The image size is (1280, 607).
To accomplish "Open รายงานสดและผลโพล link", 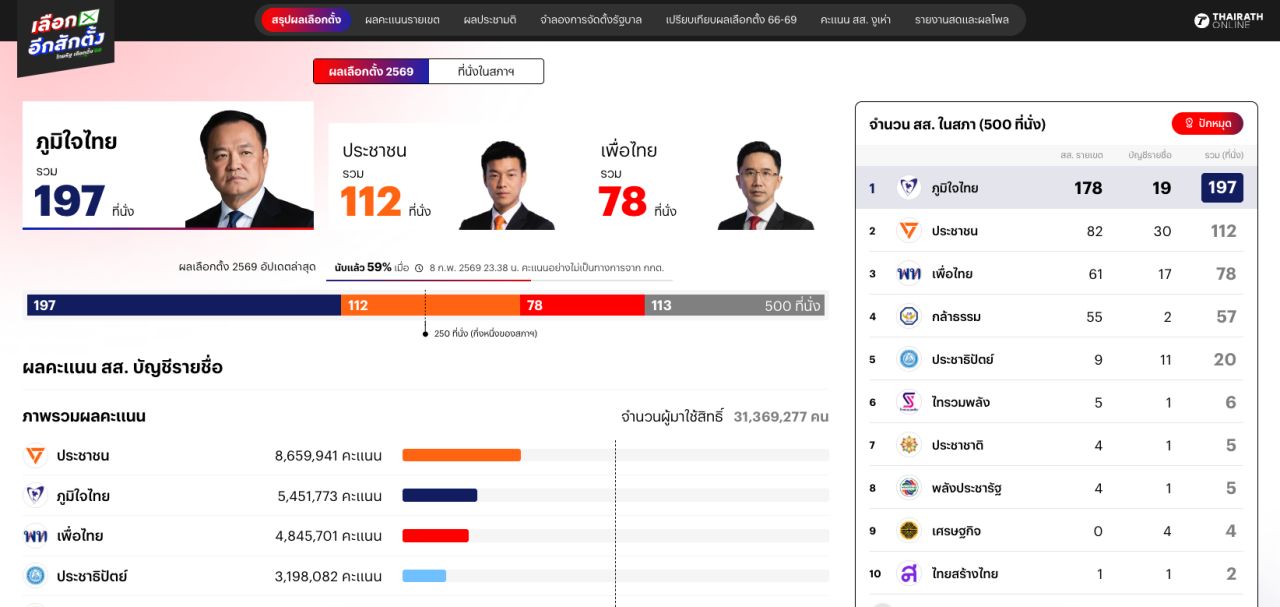I will coord(961,20).
